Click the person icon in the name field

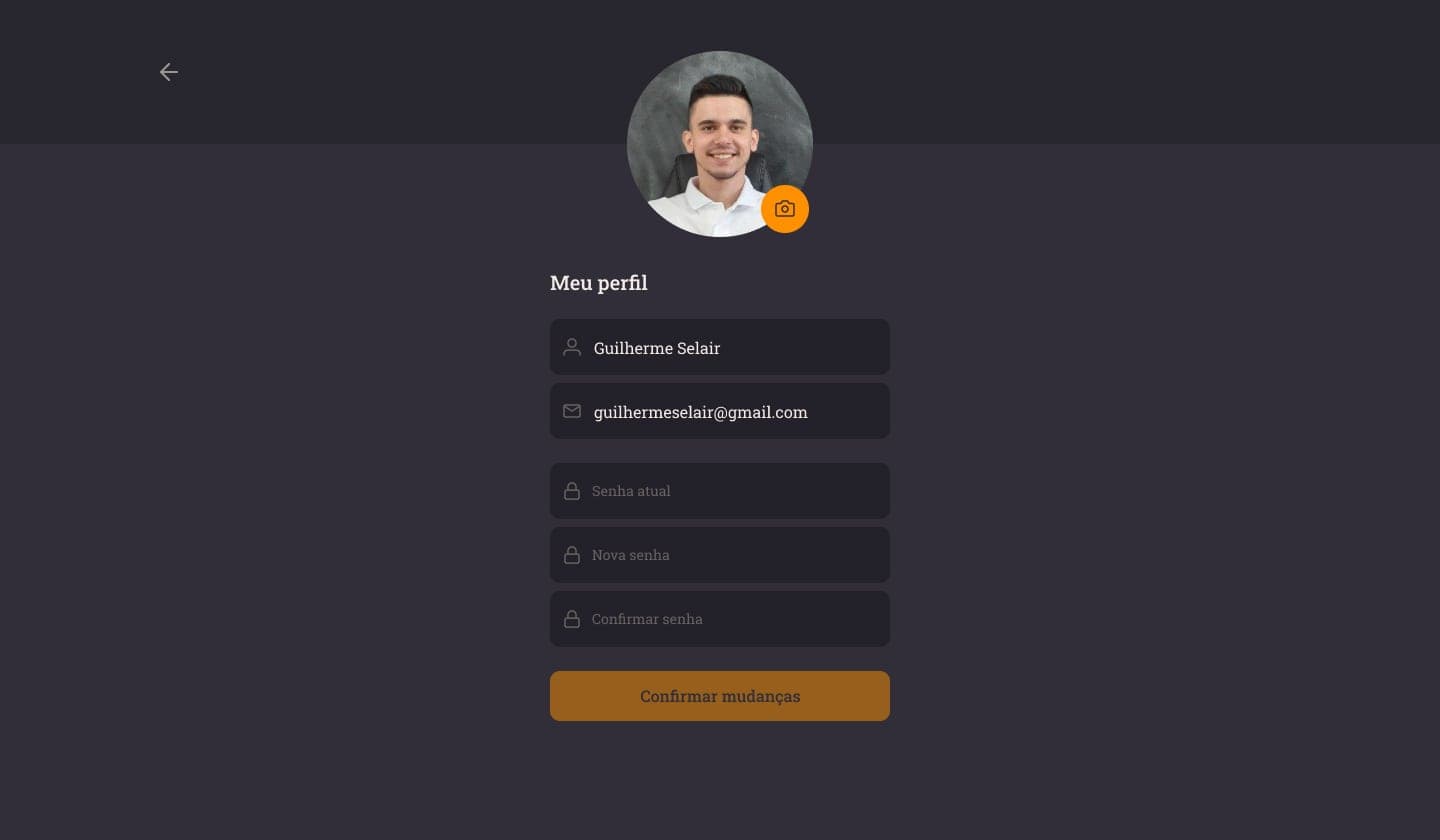click(x=572, y=347)
